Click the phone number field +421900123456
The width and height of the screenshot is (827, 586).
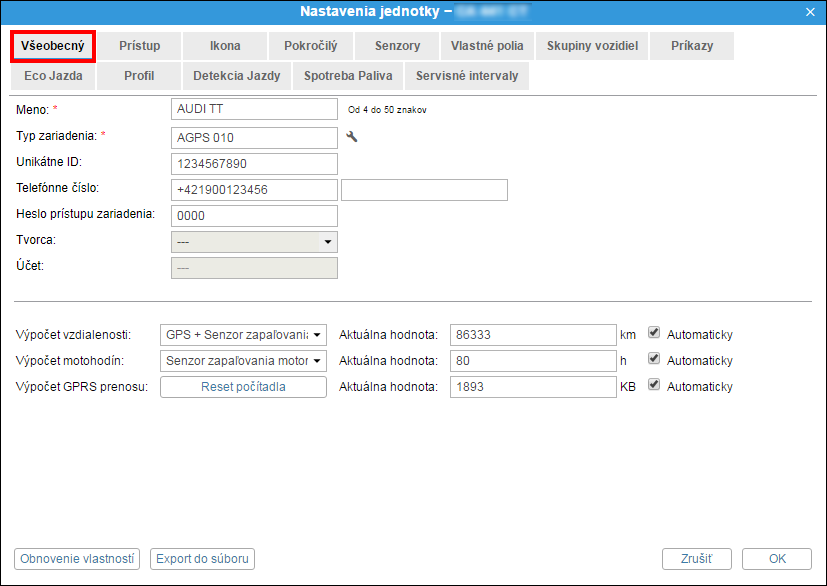254,190
